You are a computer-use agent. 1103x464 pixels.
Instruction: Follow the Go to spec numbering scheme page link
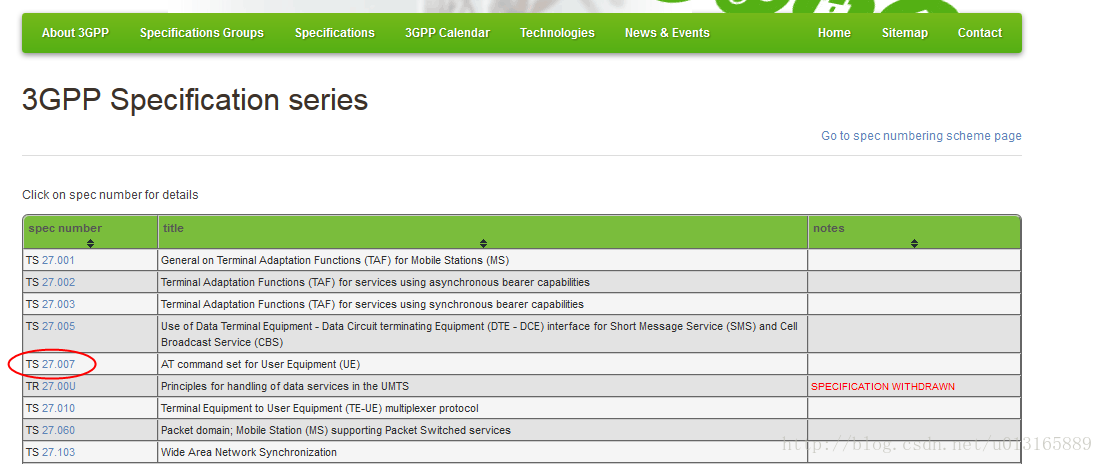[922, 136]
